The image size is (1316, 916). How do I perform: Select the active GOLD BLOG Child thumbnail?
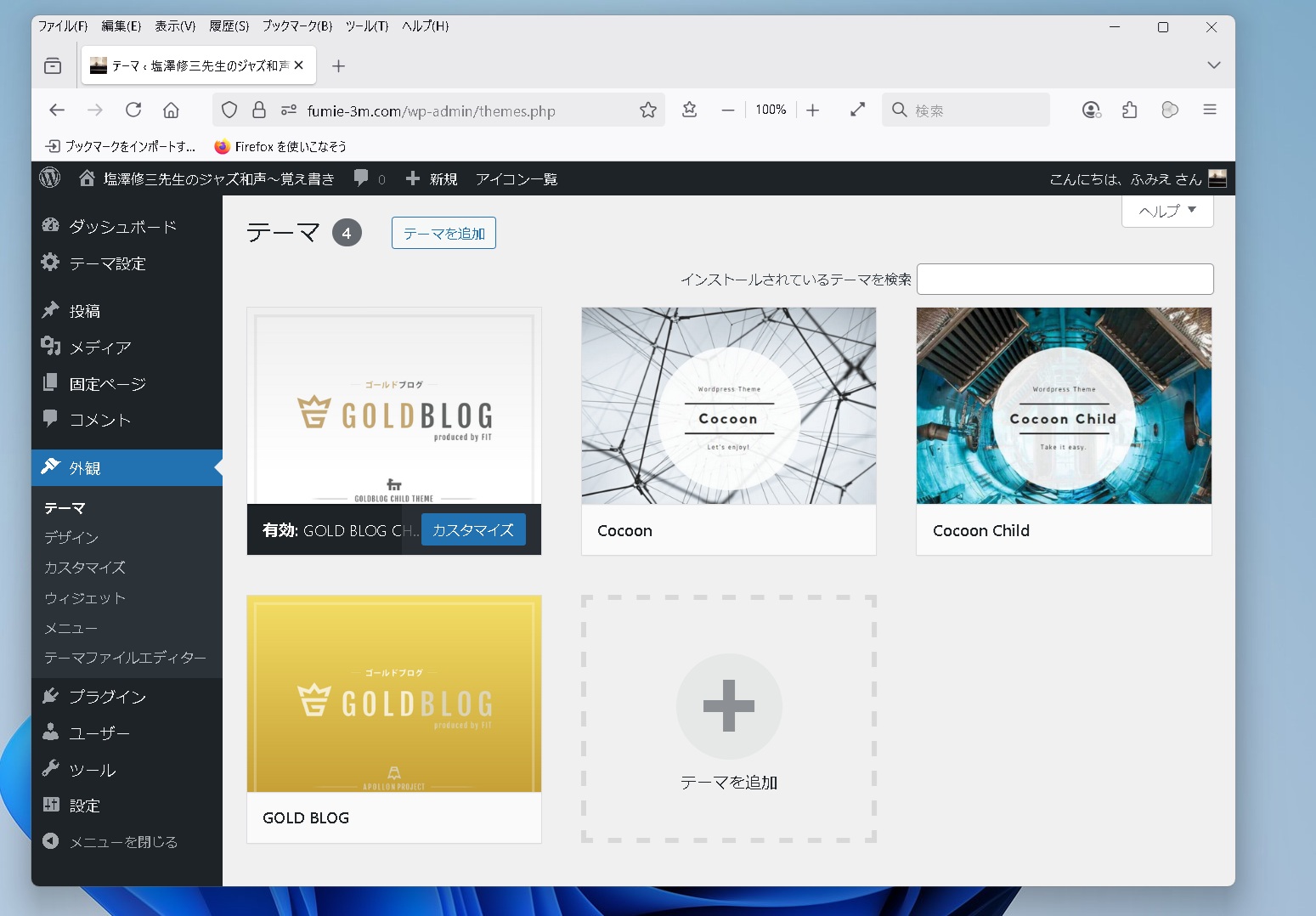(394, 406)
